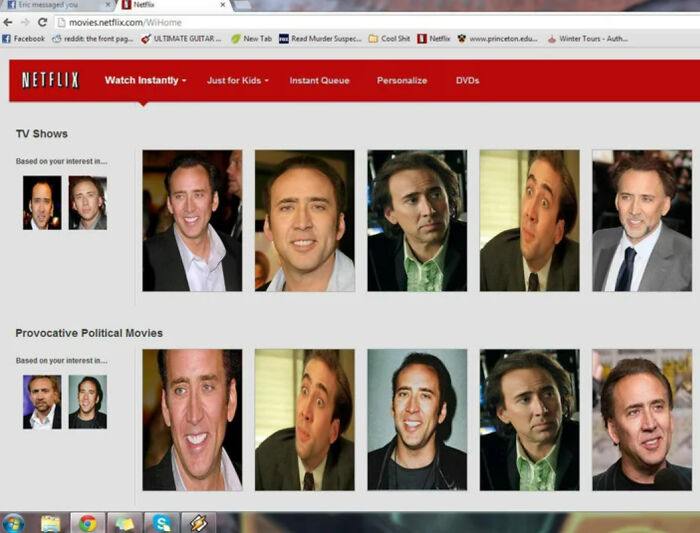Screen dimensions: 700x533
Task: Open Winamp from the taskbar
Action: (x=198, y=523)
